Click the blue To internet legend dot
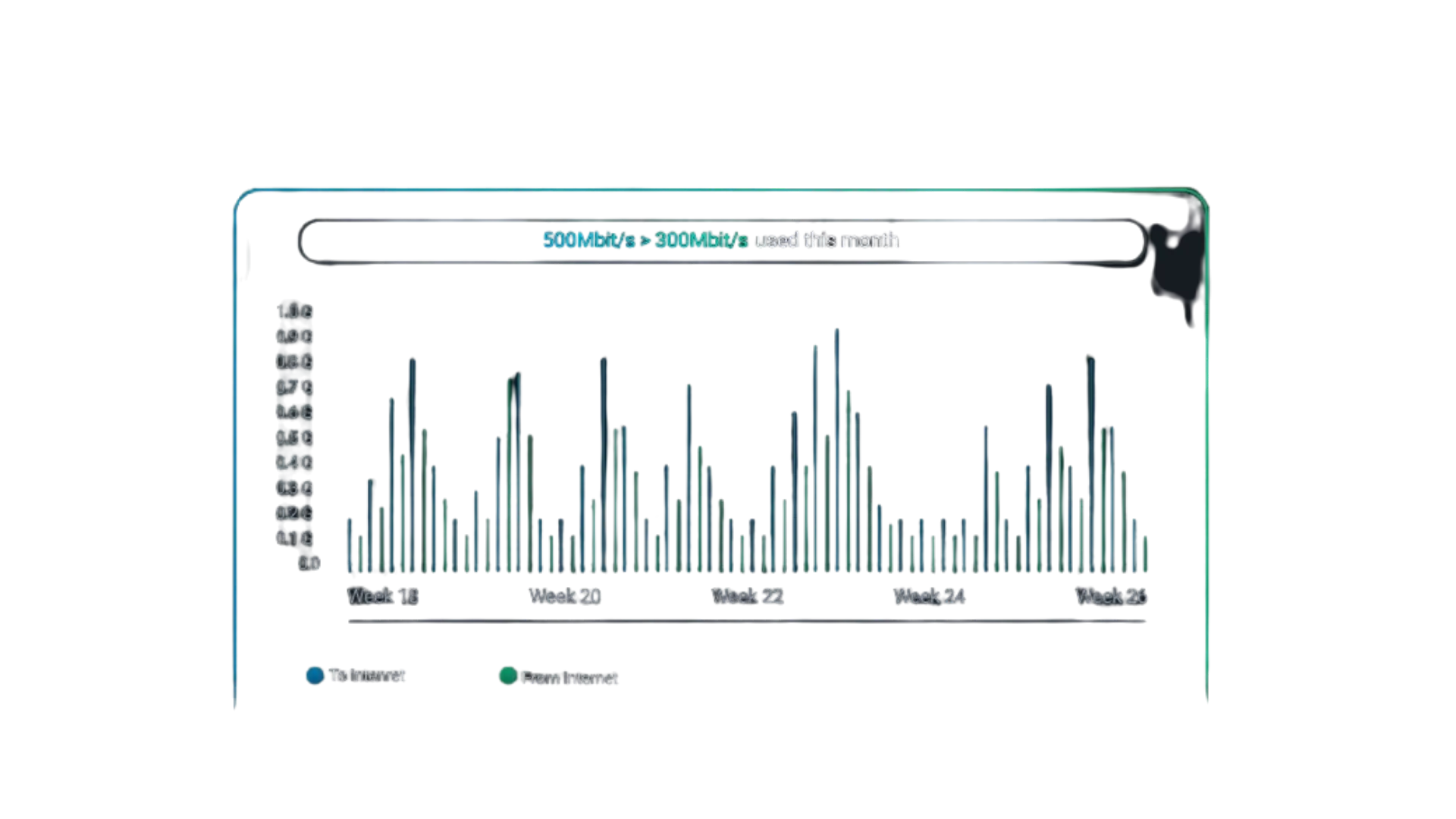This screenshot has height=819, width=1456. 314,675
